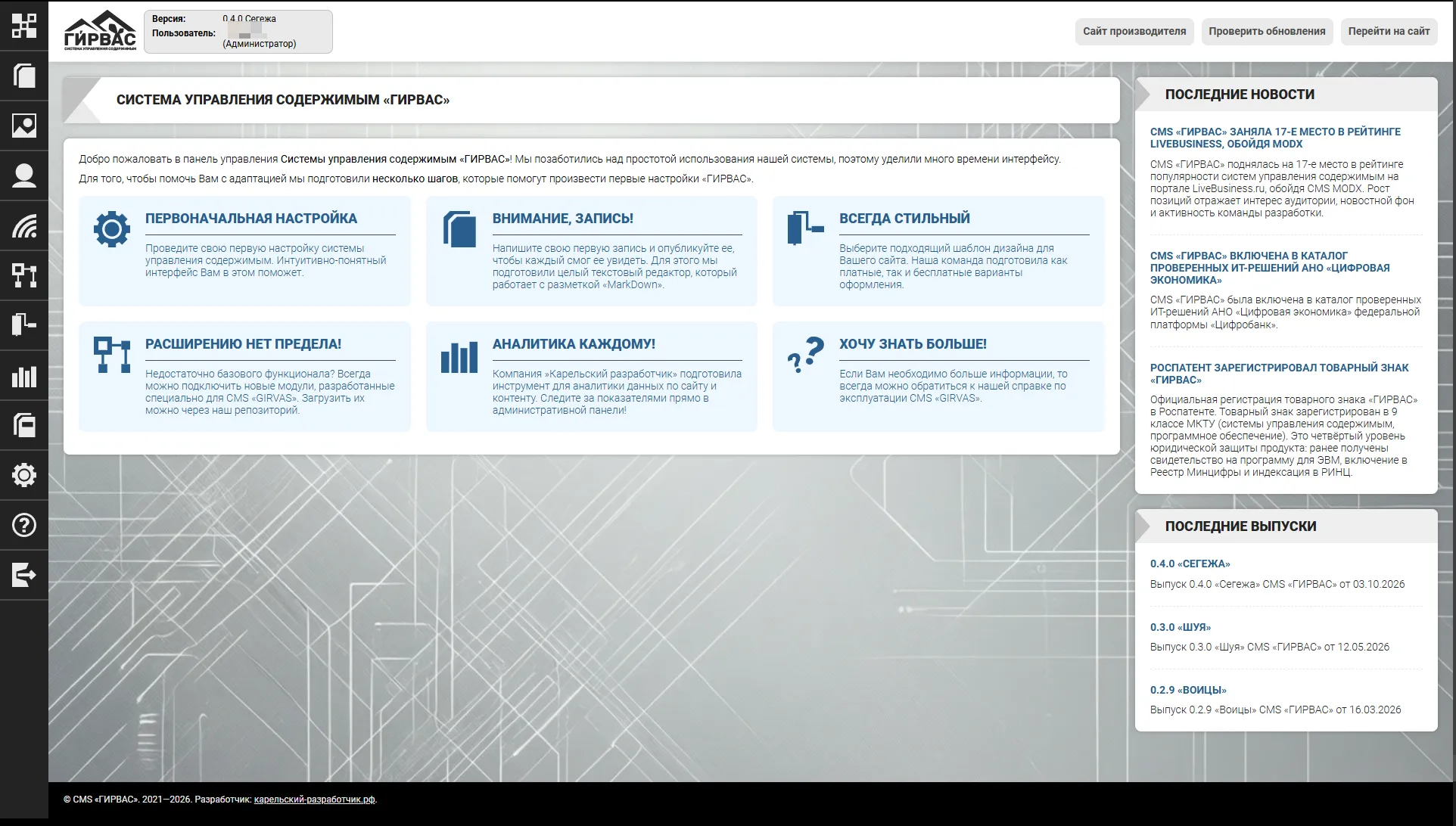Click the text Выпуск 0.3.0 «Шуя» от 12.05.2026
Image resolution: width=1456 pixels, height=826 pixels.
(1270, 647)
